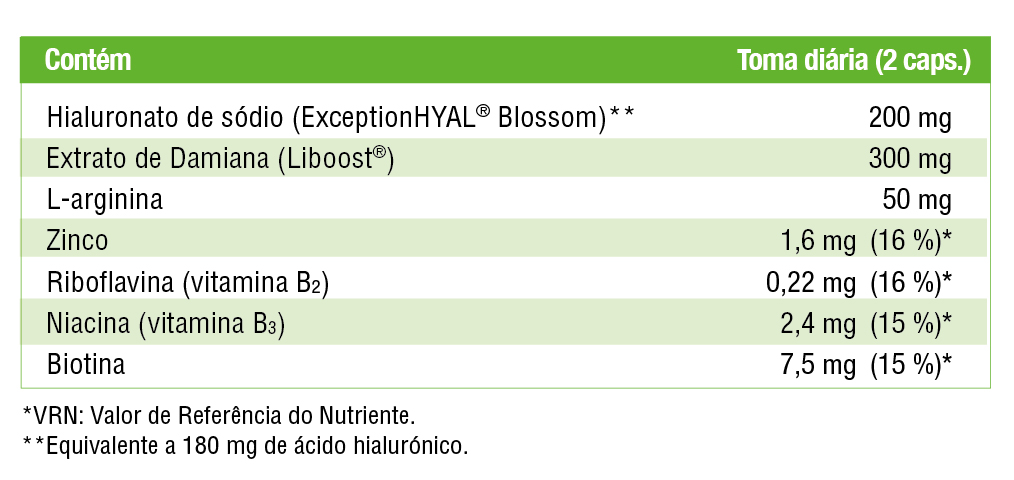Click the "Toma diária (2 caps.)" header

(854, 61)
